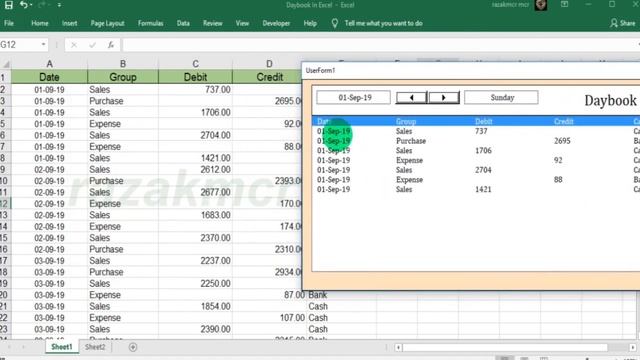640x360 pixels.
Task: Click the Cancel X formula bar icon
Action: coord(74,45)
